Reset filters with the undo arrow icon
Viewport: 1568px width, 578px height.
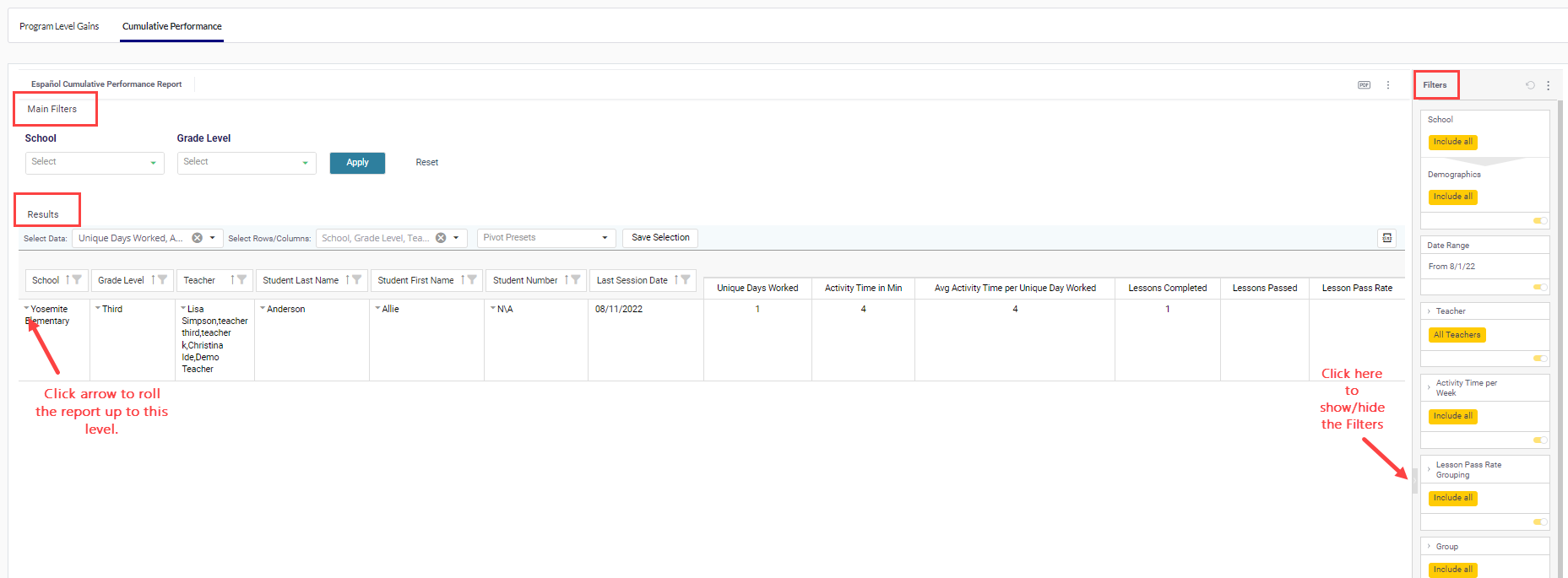[x=1530, y=85]
